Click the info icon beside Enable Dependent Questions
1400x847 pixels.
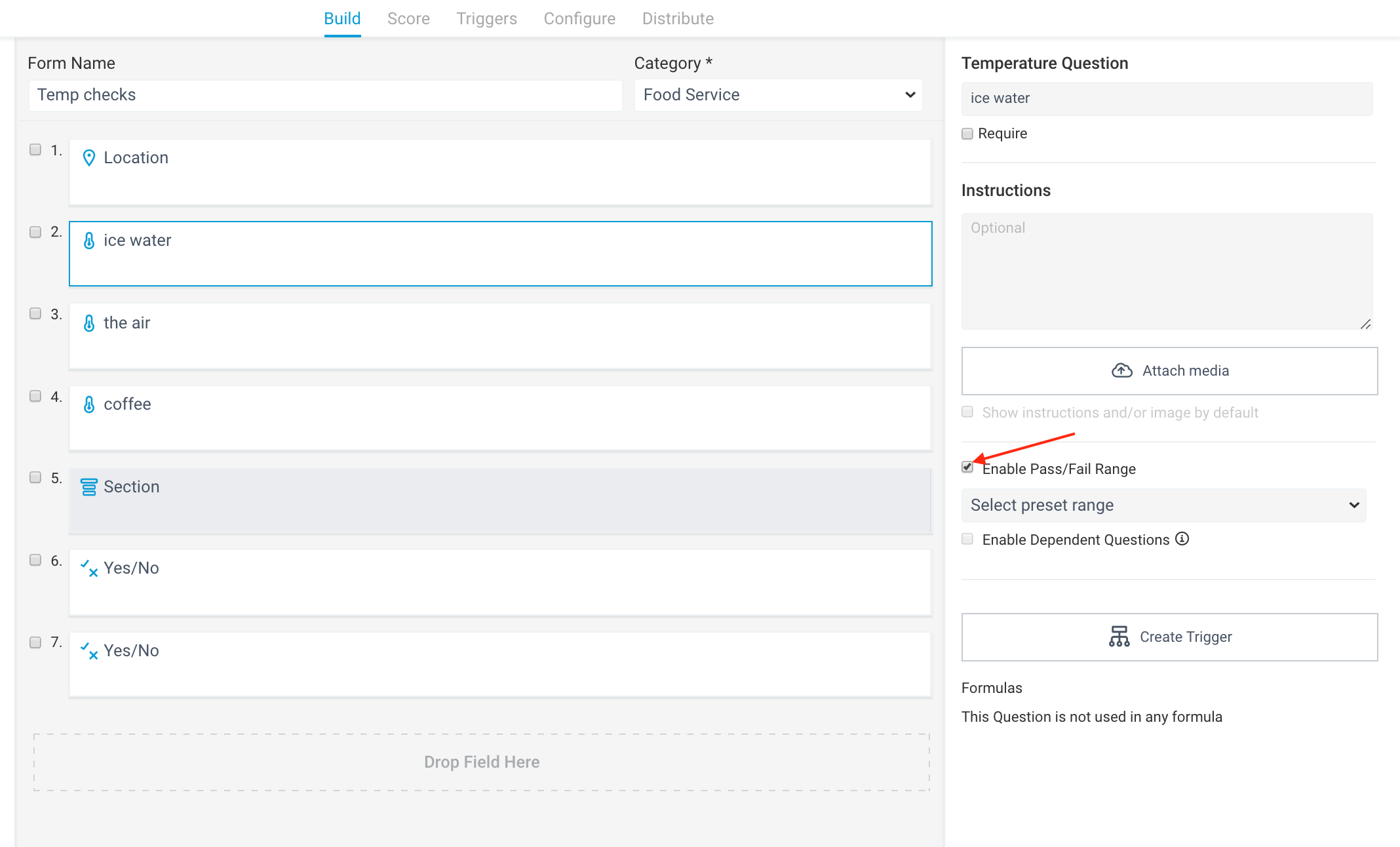pos(1182,539)
